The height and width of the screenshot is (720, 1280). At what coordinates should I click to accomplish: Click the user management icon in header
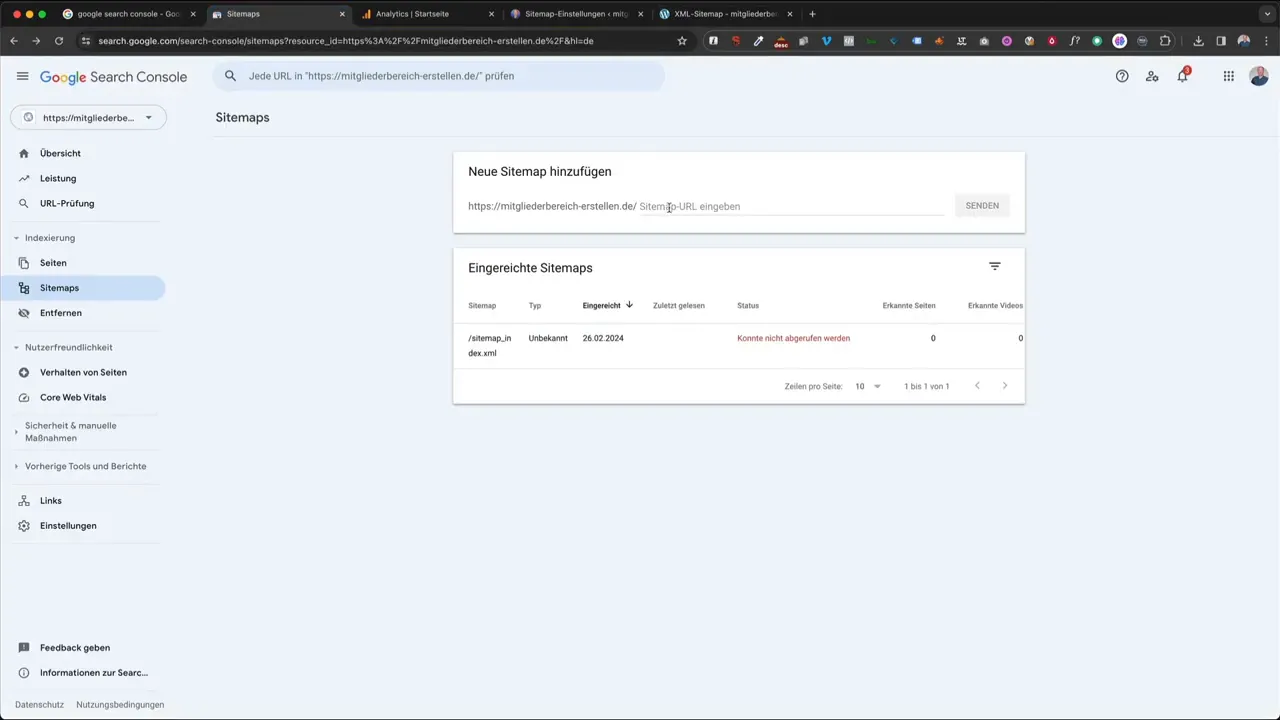click(1152, 76)
